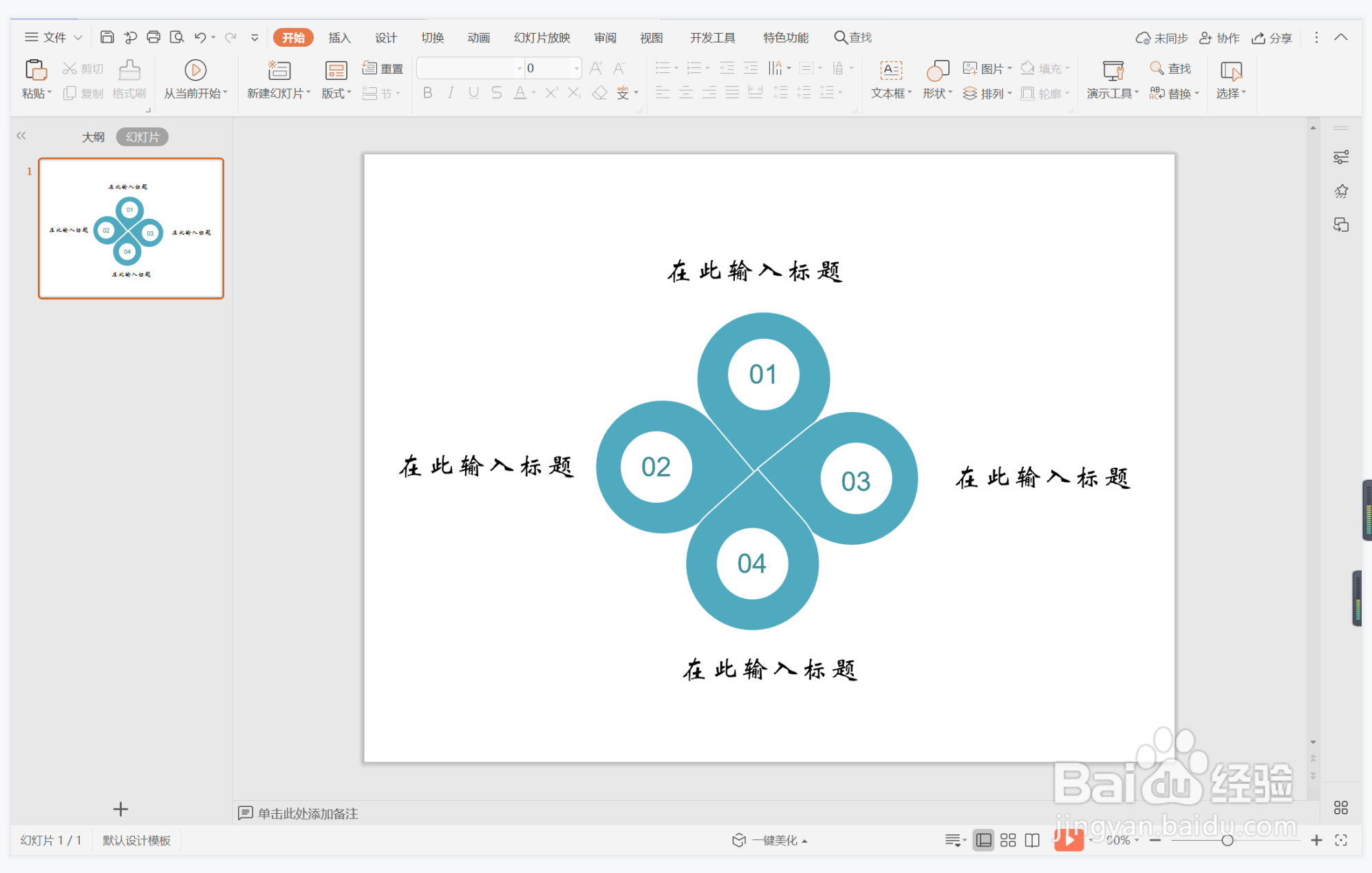
Task: Center align text
Action: 686,93
